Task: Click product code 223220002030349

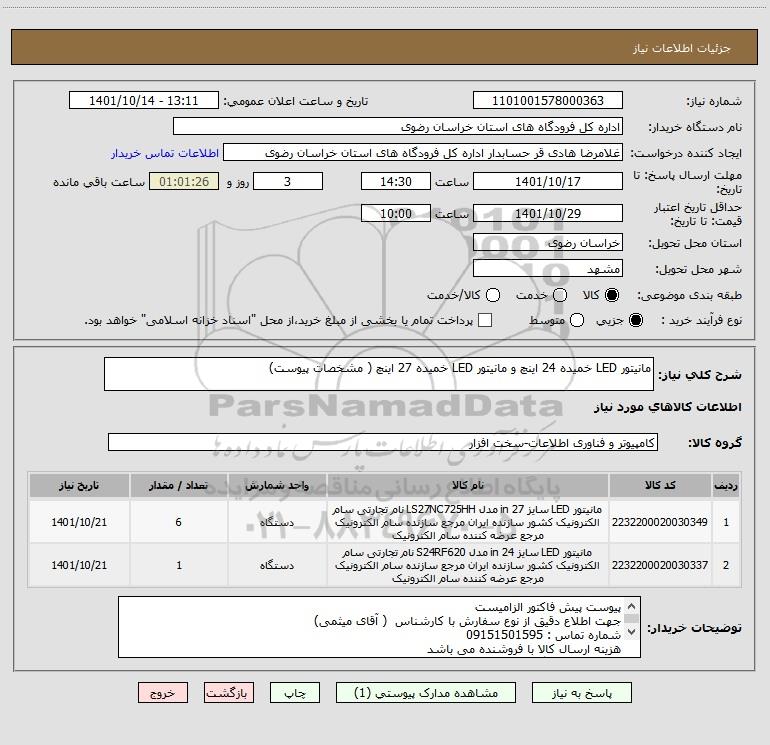Action: pos(660,522)
